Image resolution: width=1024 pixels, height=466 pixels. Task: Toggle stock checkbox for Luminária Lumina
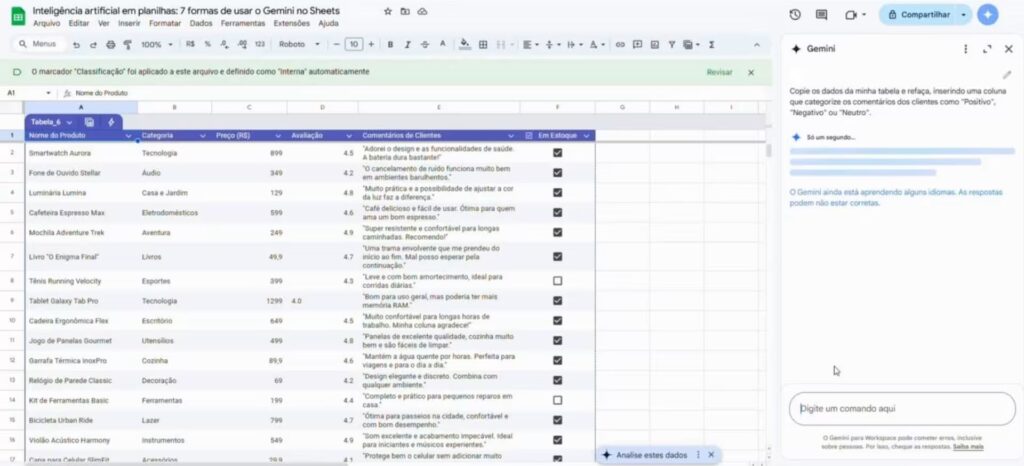557,193
